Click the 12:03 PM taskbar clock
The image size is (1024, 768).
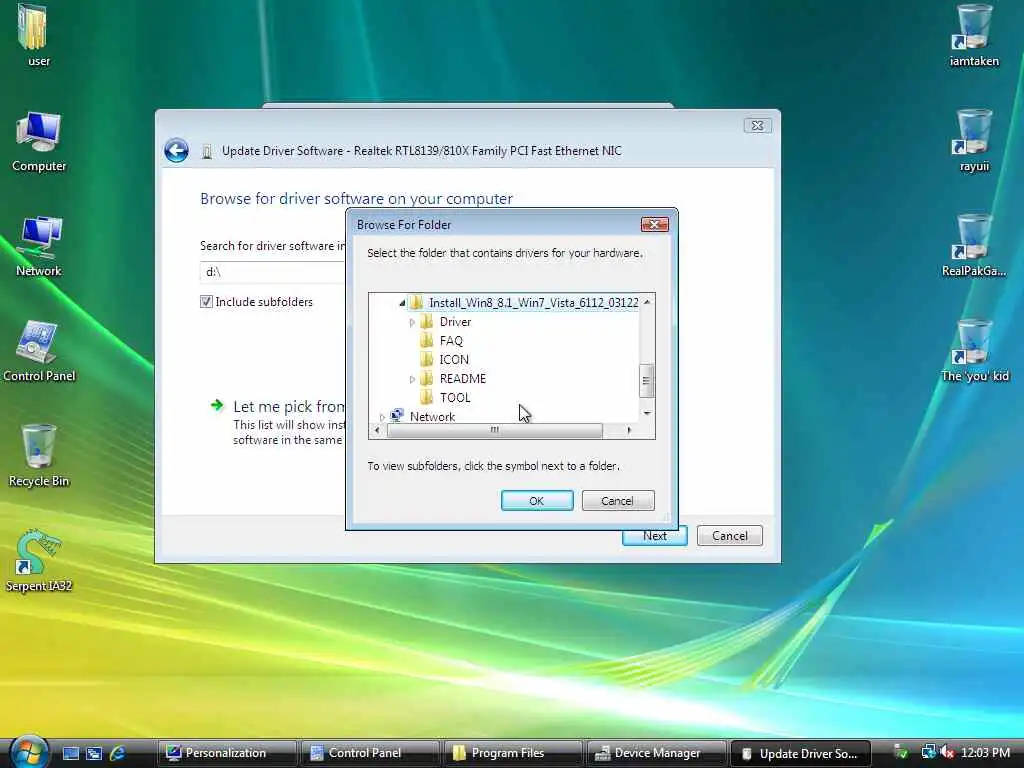pos(985,752)
